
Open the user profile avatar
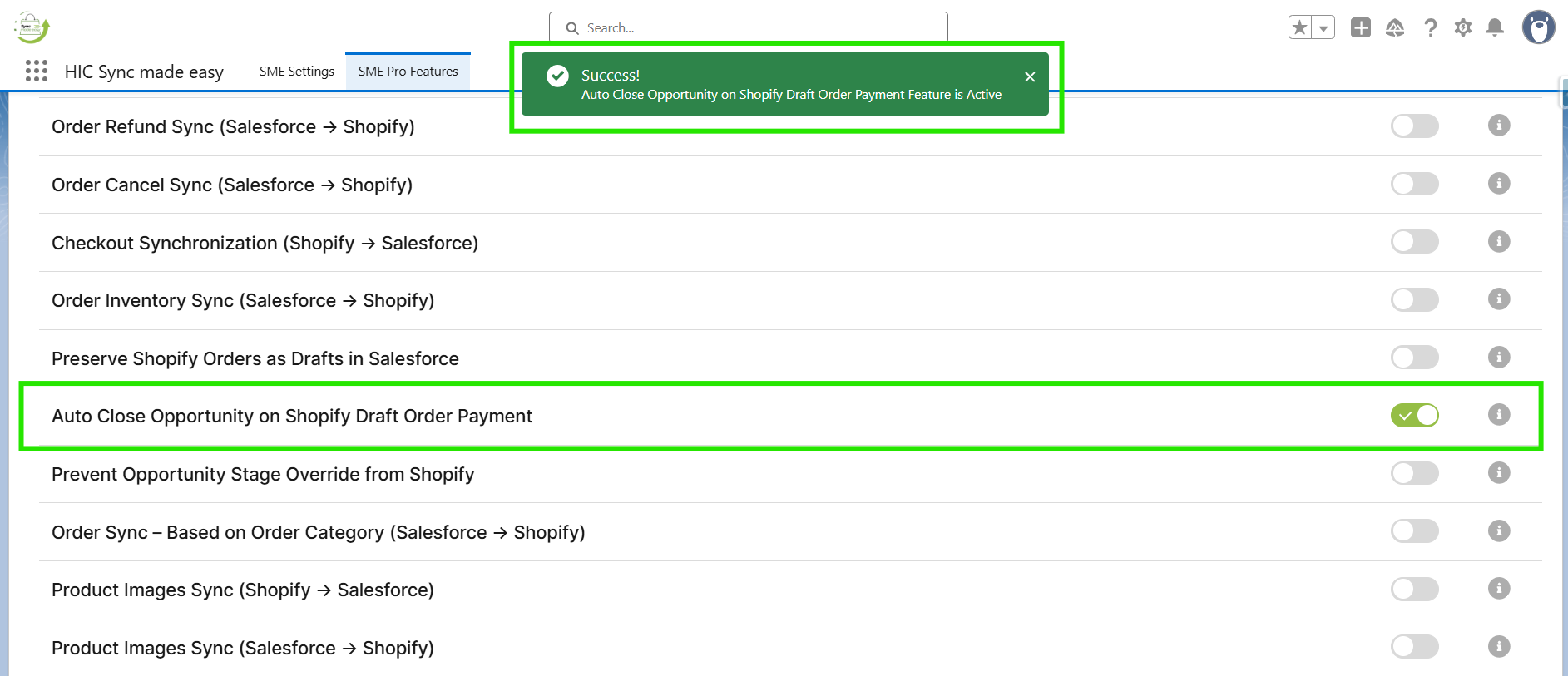pos(1538,28)
